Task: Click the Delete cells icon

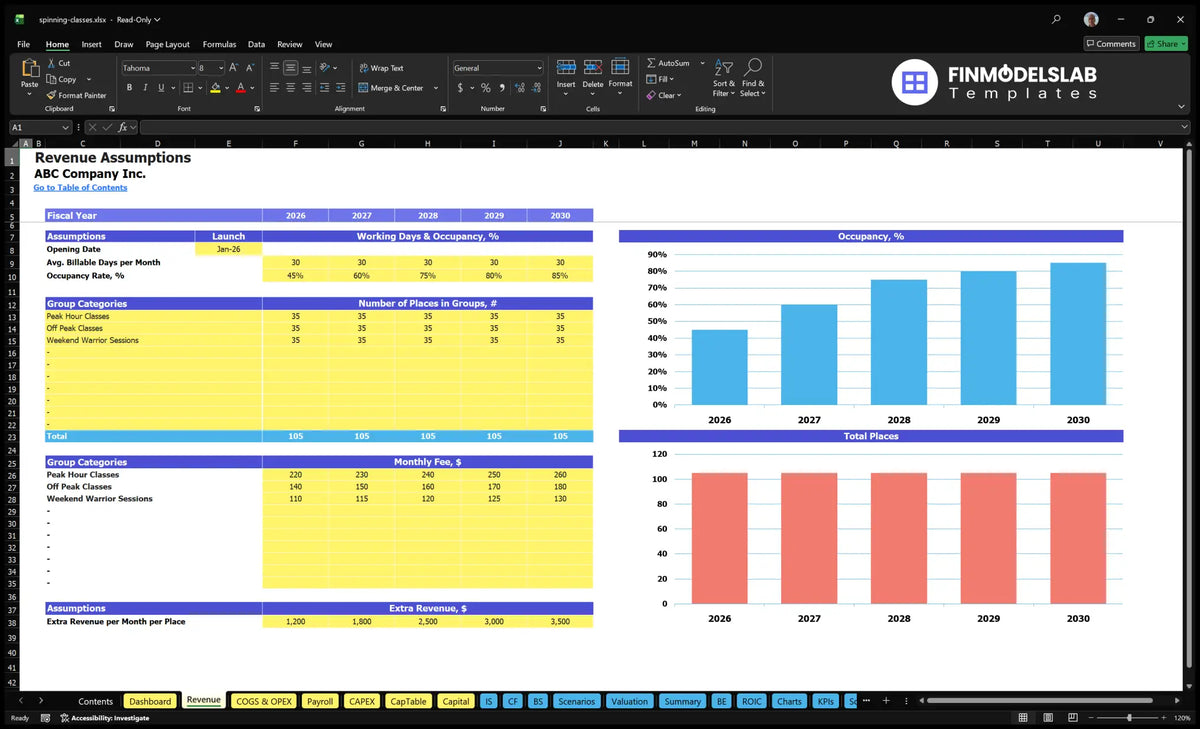Action: click(x=593, y=67)
